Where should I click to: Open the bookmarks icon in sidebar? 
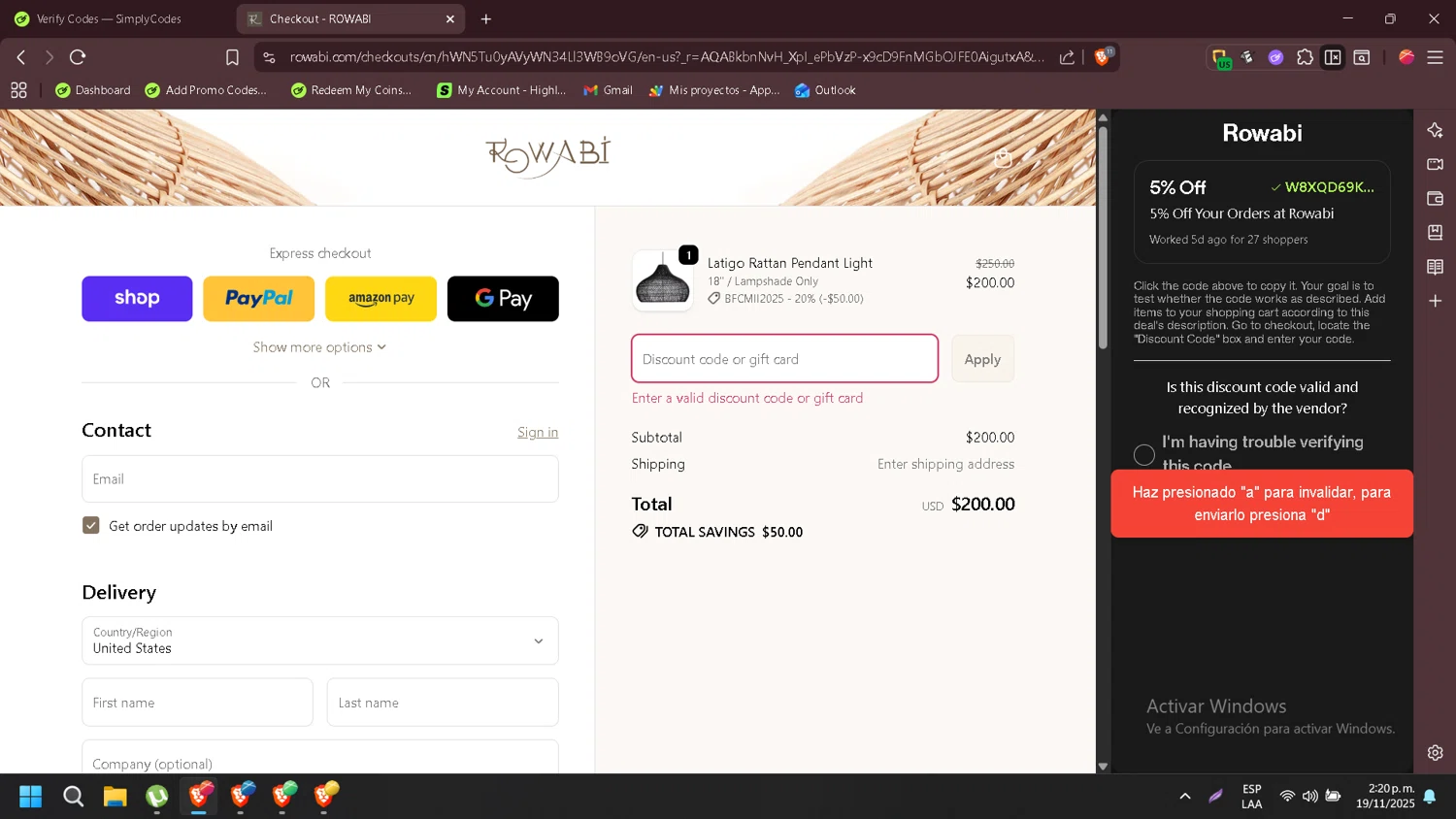point(1435,232)
